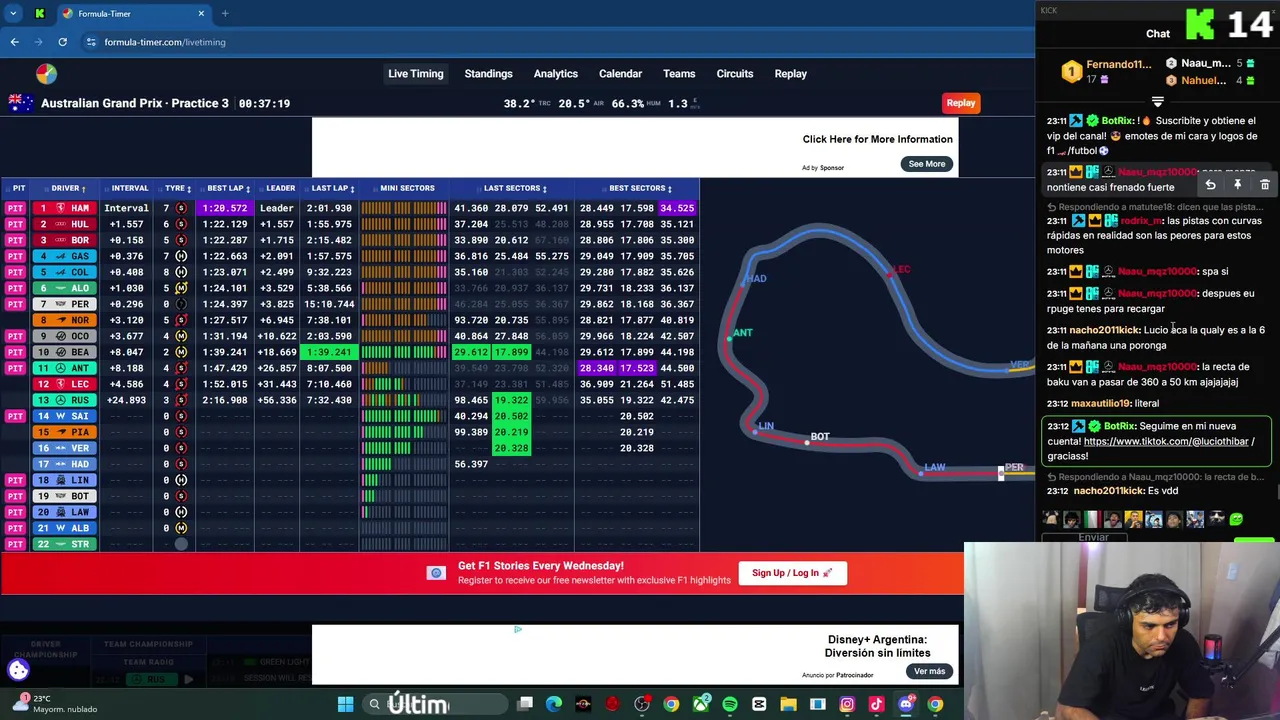Click Sign Up / Log In button

792,573
